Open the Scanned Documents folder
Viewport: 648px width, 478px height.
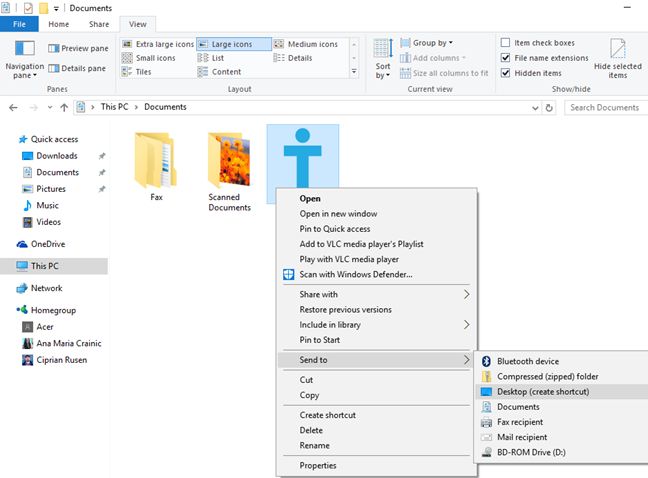229,168
